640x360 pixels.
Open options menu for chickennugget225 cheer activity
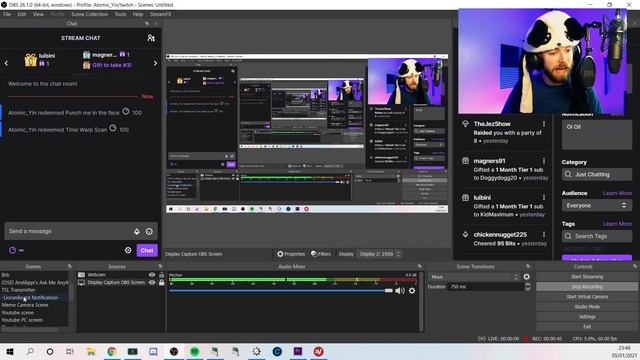point(544,234)
